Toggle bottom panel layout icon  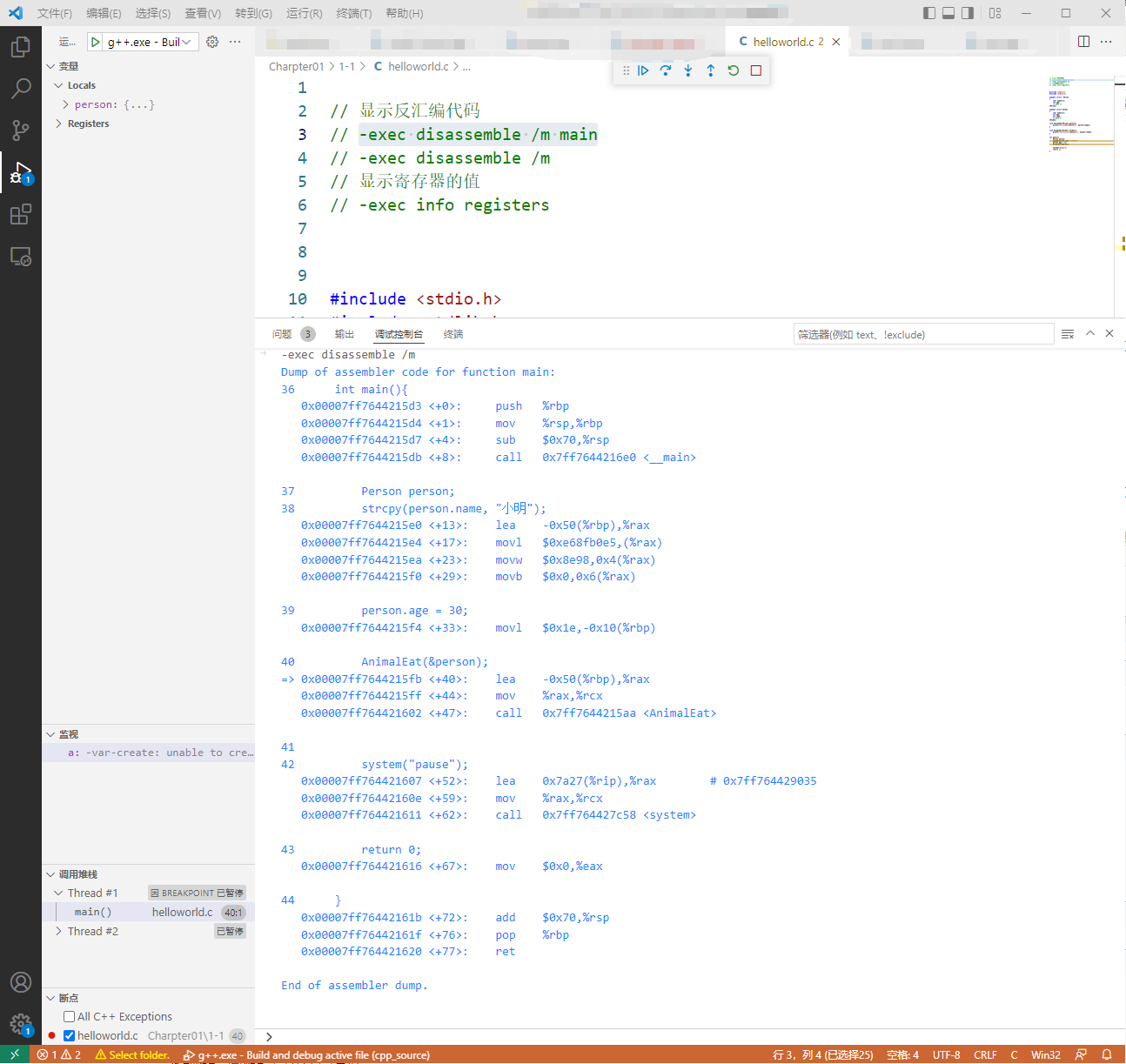pyautogui.click(x=948, y=13)
